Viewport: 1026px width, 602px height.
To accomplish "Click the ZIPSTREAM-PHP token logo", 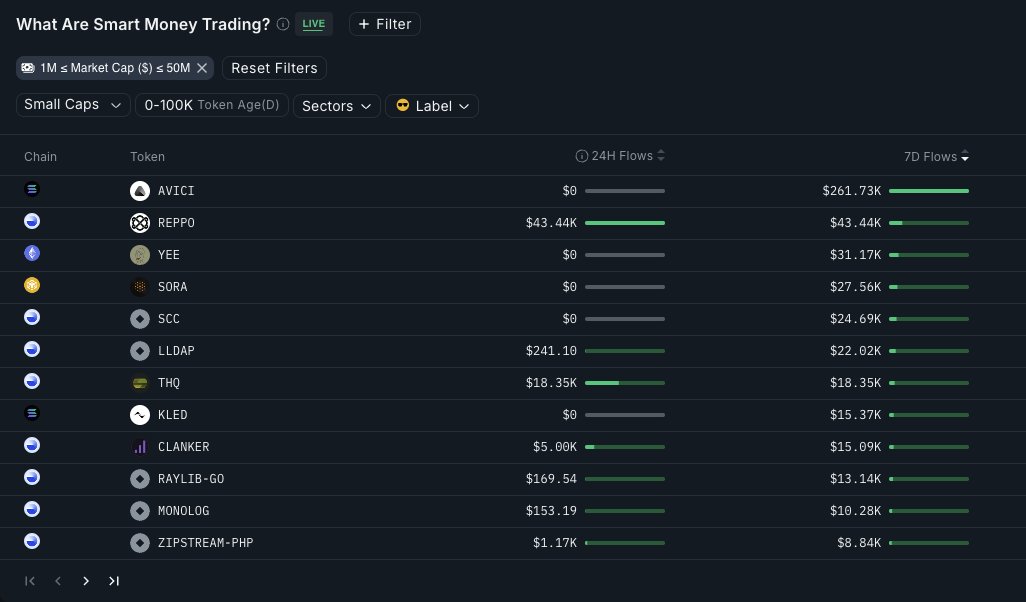I will pos(140,543).
